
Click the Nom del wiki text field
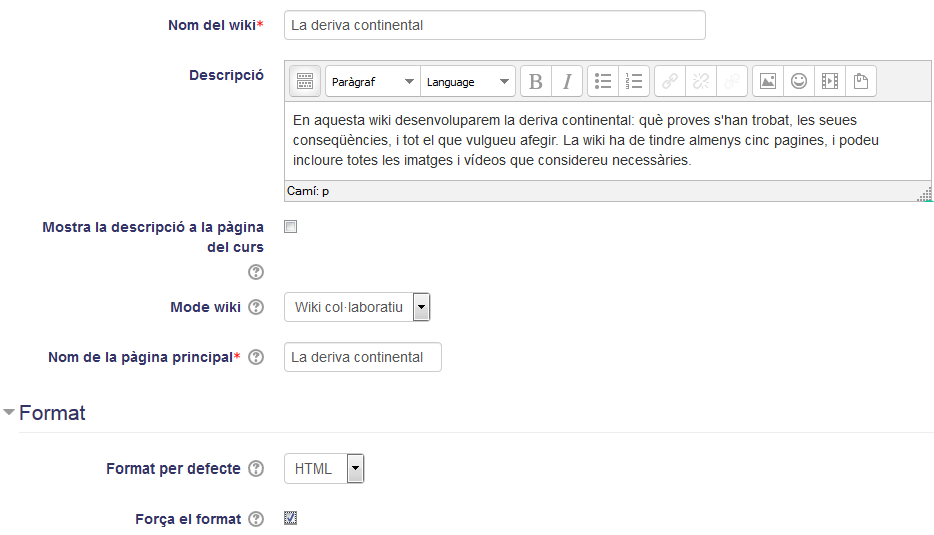495,25
